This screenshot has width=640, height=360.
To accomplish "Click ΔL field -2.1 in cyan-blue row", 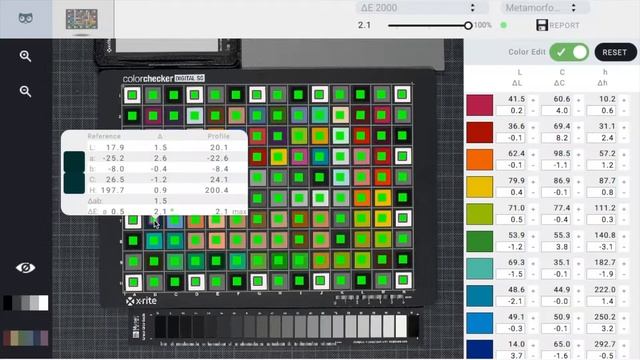I will (511, 301).
